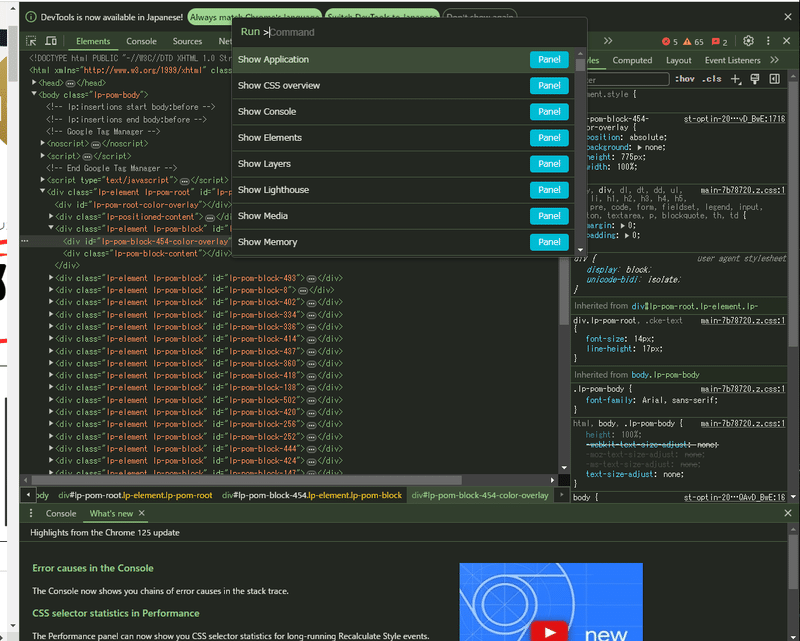The height and width of the screenshot is (641, 800).
Task: Switch to the main Console tab
Action: 141,41
